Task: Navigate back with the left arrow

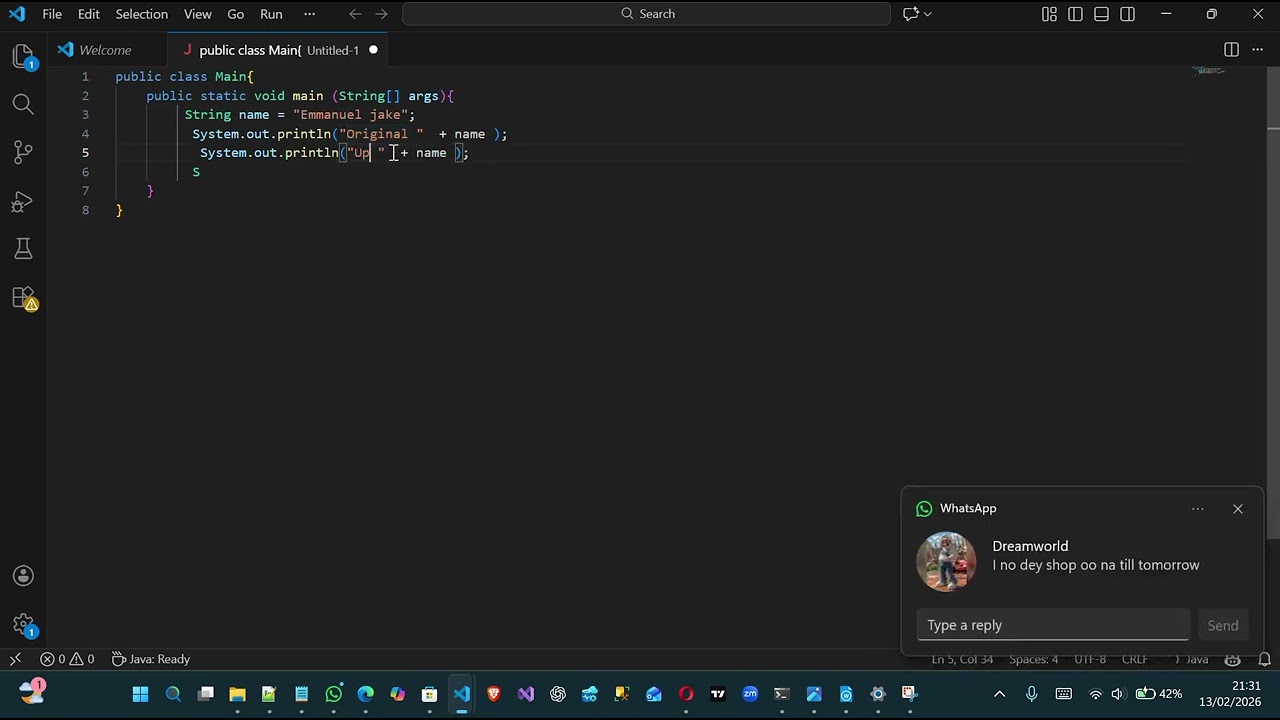Action: (355, 14)
